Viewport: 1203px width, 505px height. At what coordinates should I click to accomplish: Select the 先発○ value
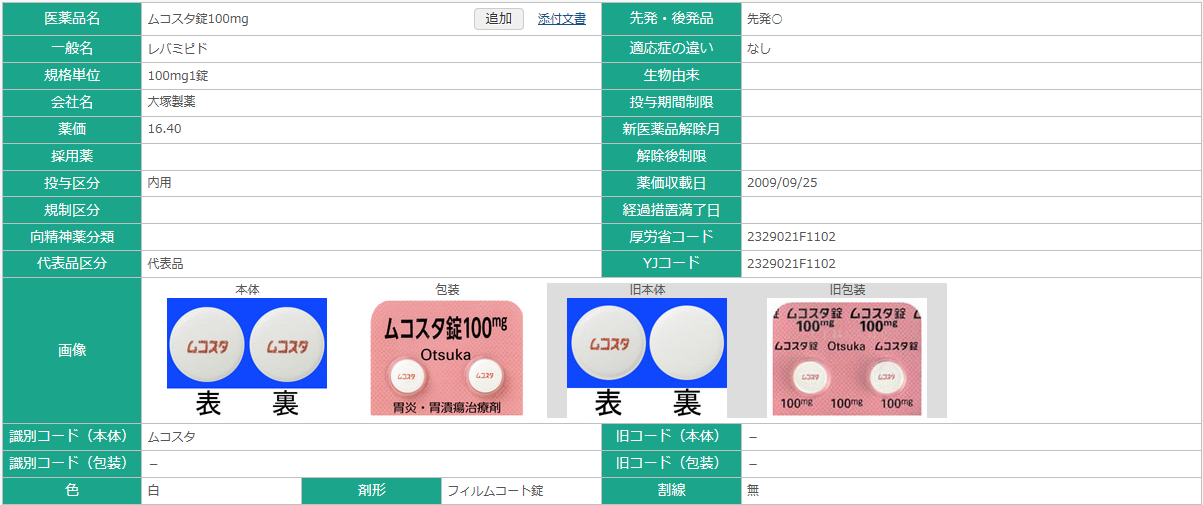[765, 19]
